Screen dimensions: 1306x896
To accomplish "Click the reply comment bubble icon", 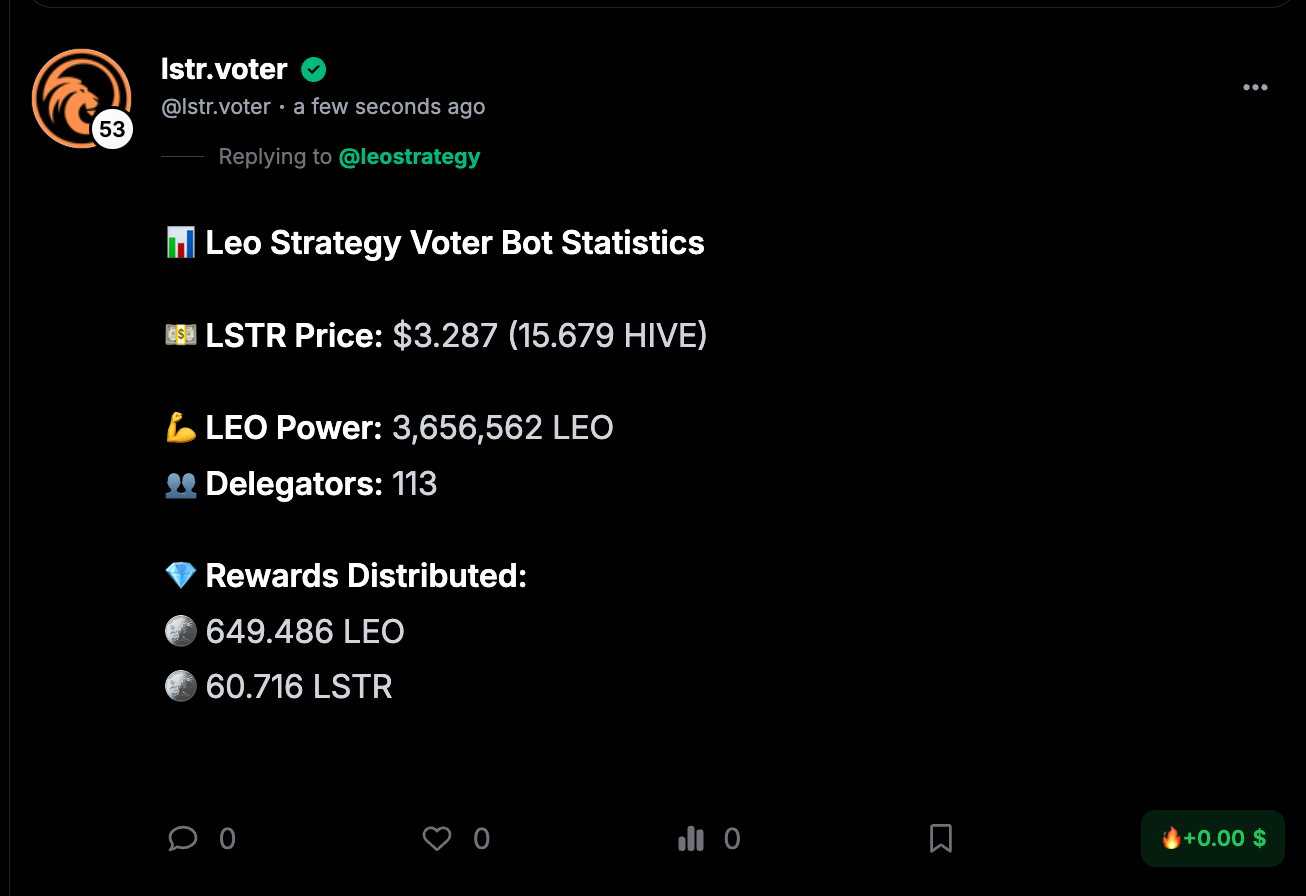I will [183, 838].
